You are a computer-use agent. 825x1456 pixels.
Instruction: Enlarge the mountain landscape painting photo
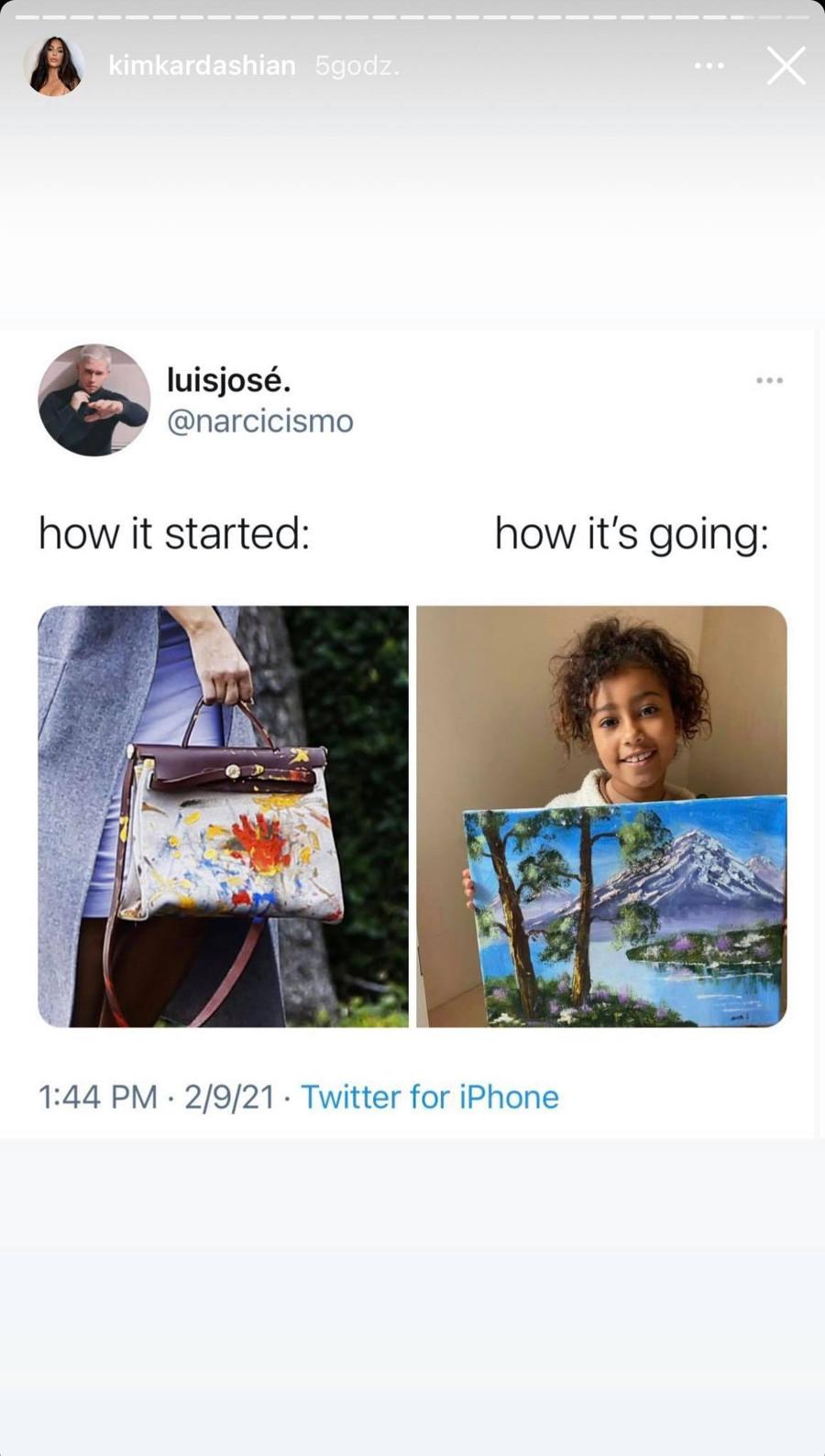click(601, 816)
